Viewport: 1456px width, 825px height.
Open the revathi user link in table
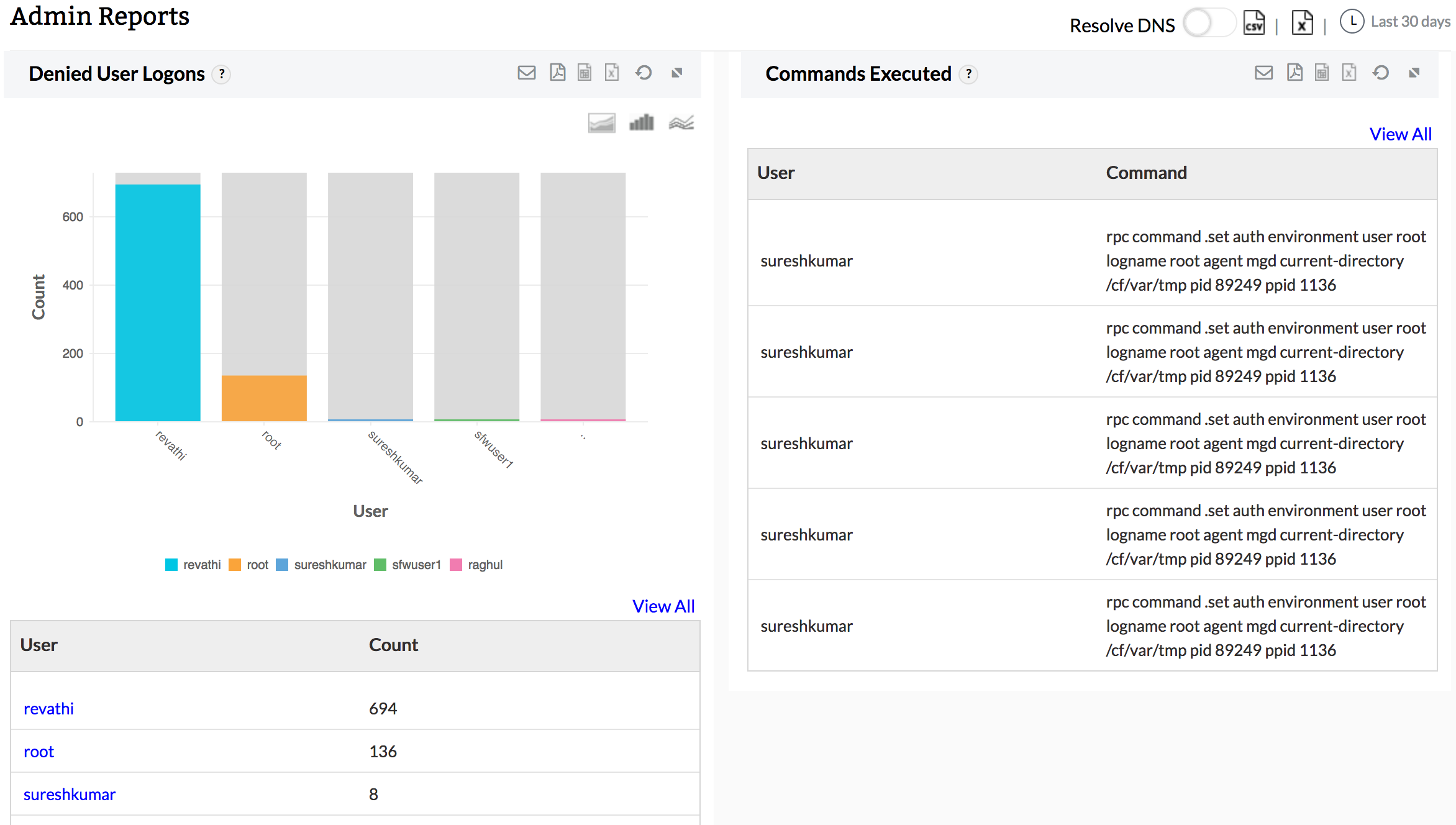click(48, 709)
